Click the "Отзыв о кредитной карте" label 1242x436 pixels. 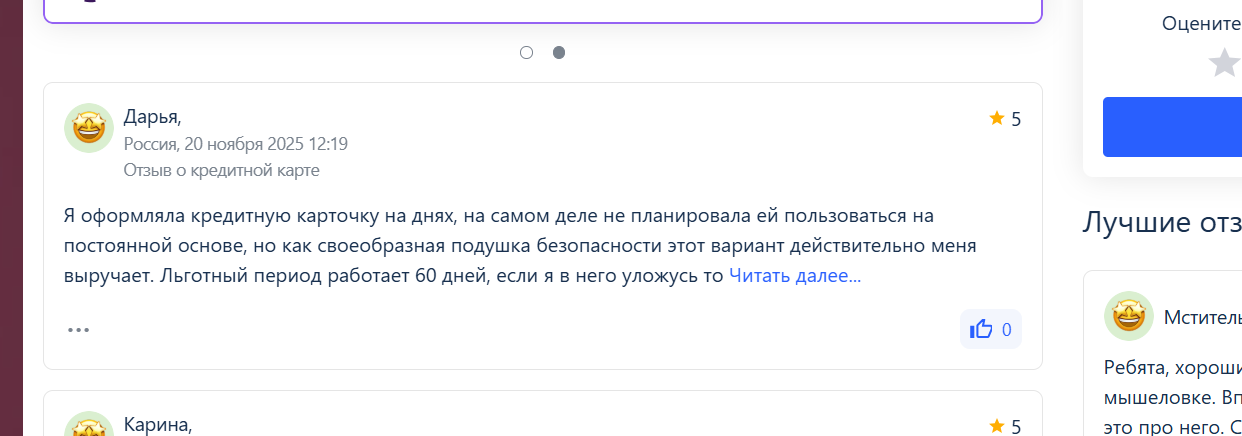pyautogui.click(x=222, y=170)
